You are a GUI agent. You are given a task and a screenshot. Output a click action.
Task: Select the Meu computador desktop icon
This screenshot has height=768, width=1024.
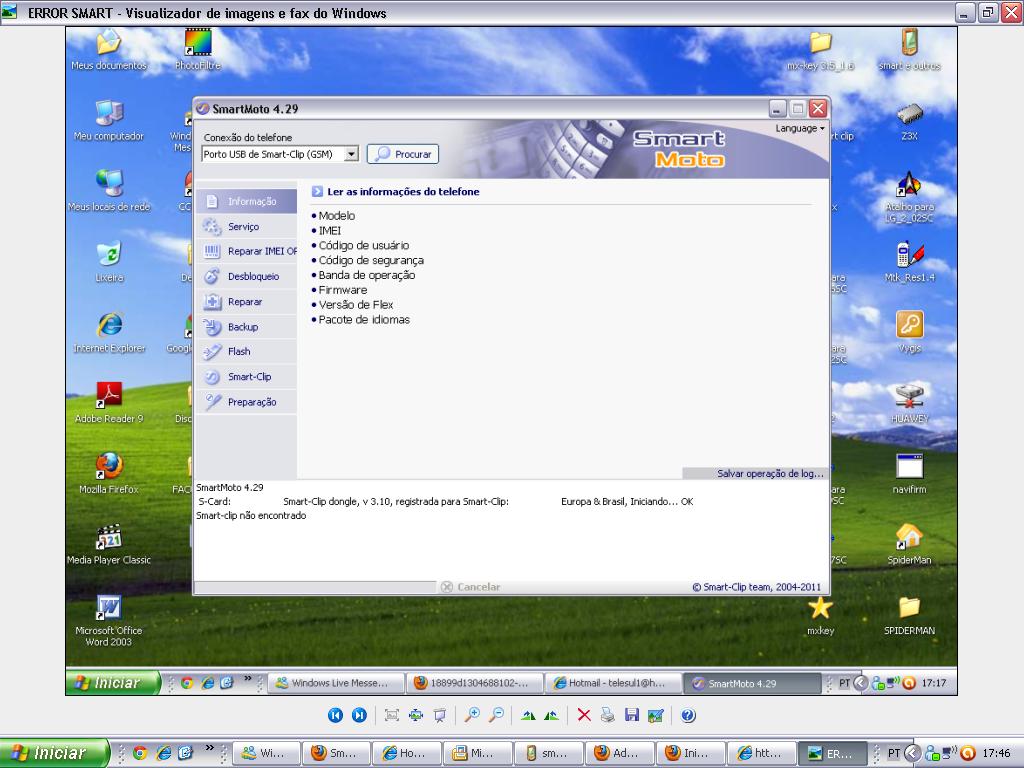pyautogui.click(x=108, y=121)
